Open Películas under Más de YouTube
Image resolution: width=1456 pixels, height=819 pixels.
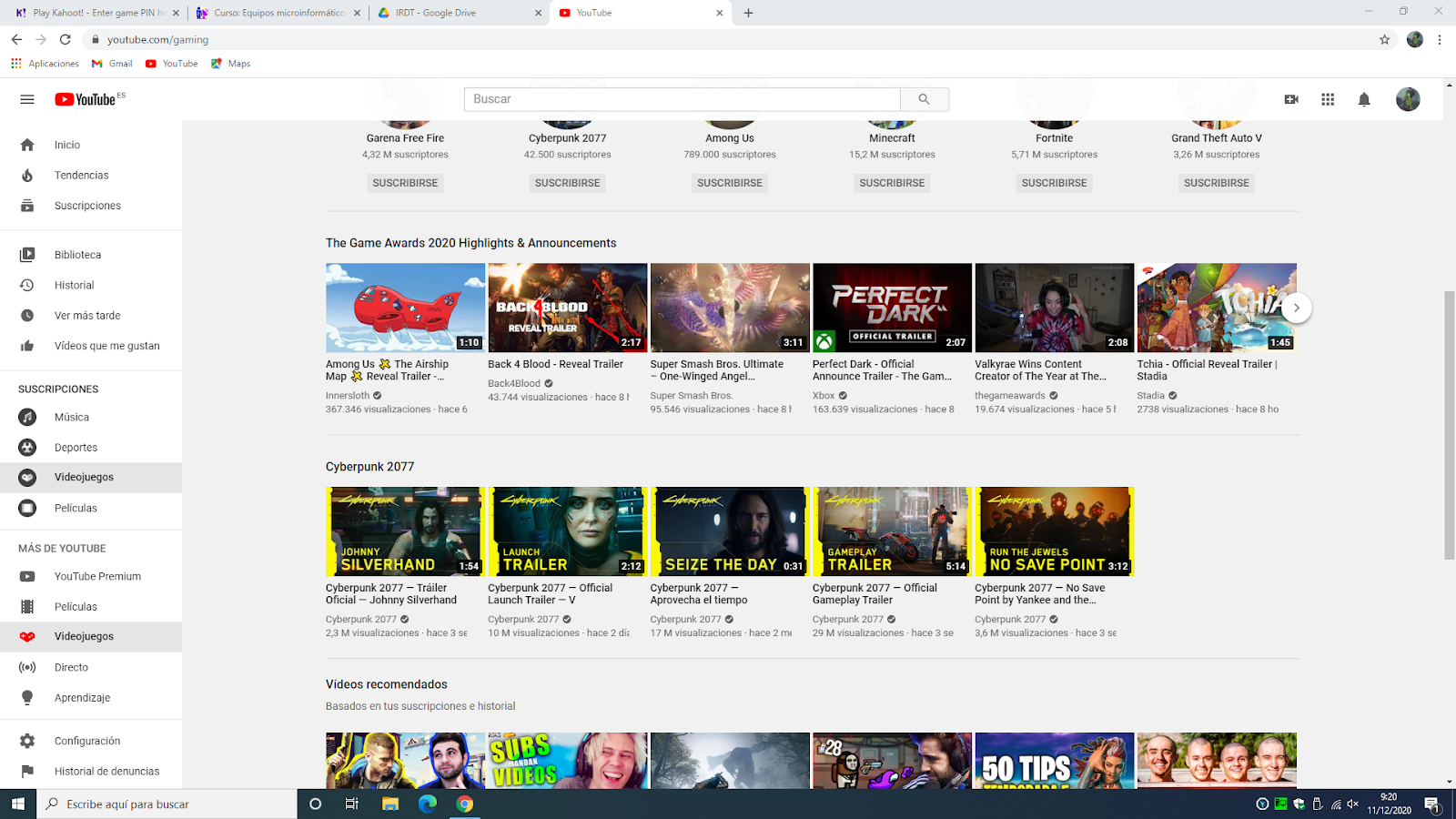coord(91,607)
